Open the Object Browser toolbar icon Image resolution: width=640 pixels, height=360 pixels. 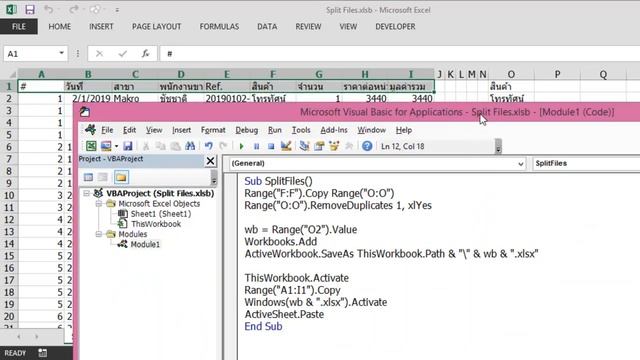(334, 146)
